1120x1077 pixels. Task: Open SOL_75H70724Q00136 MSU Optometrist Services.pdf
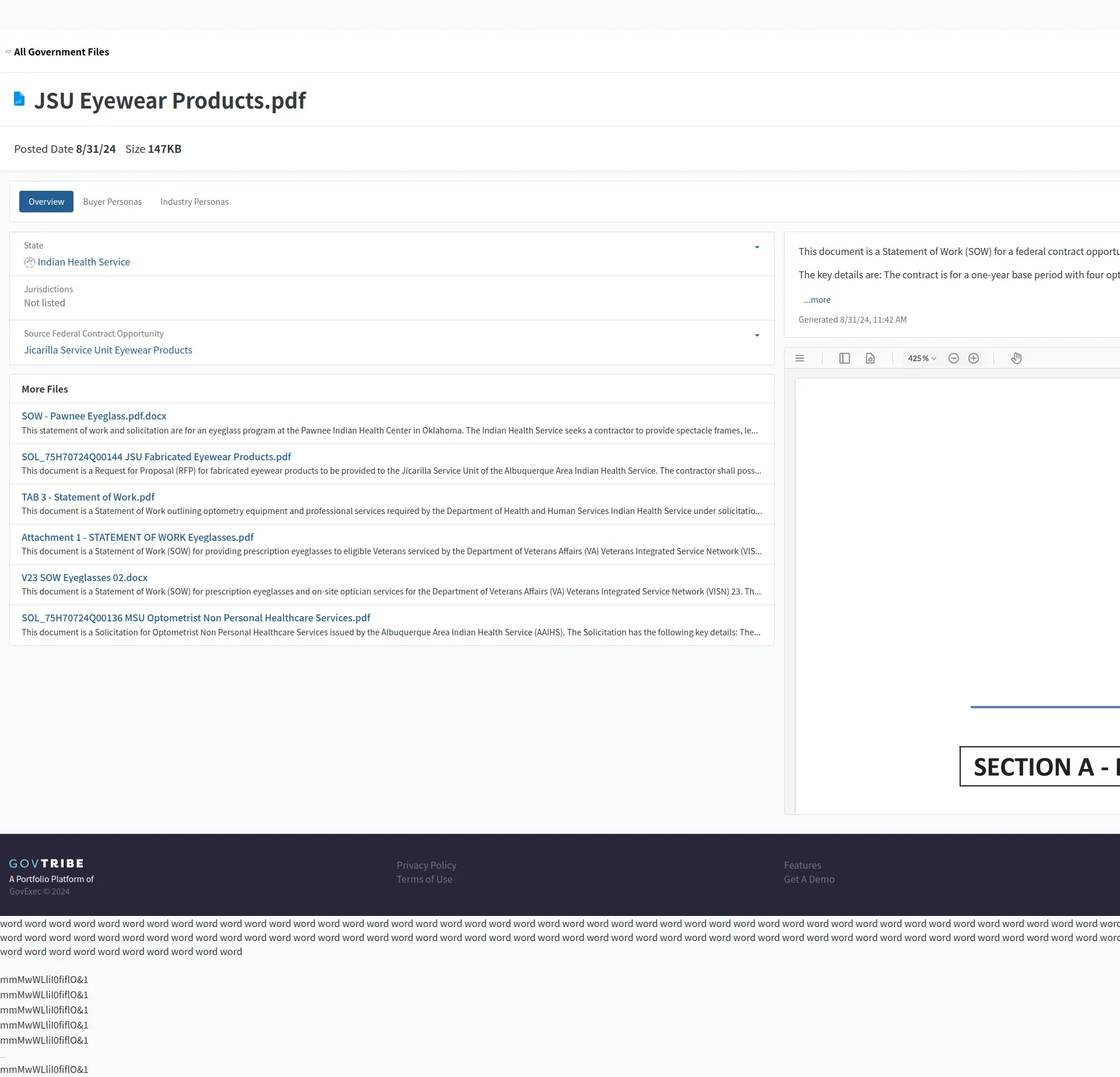(x=196, y=618)
